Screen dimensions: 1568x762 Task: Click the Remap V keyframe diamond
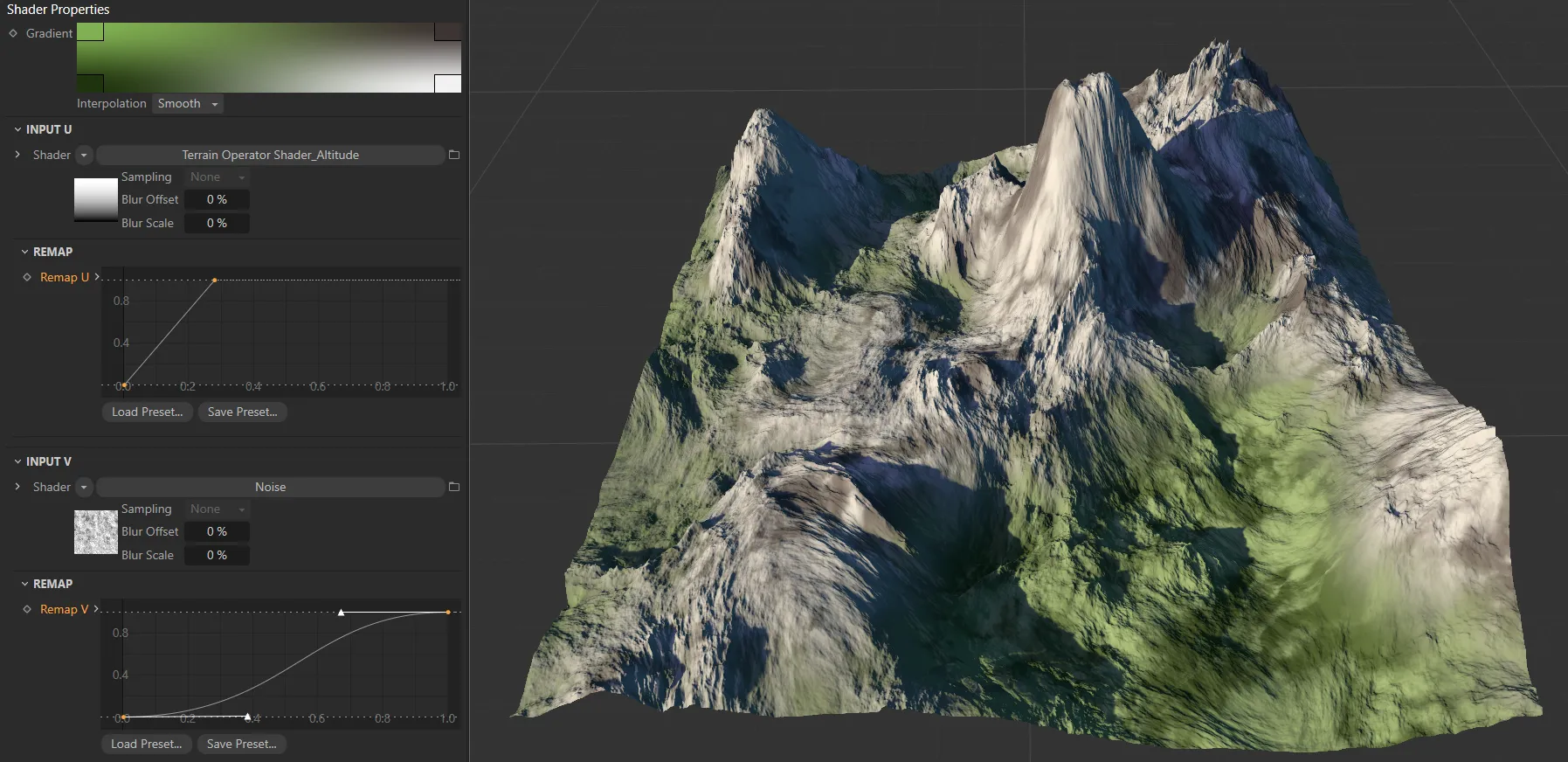pyautogui.click(x=27, y=609)
